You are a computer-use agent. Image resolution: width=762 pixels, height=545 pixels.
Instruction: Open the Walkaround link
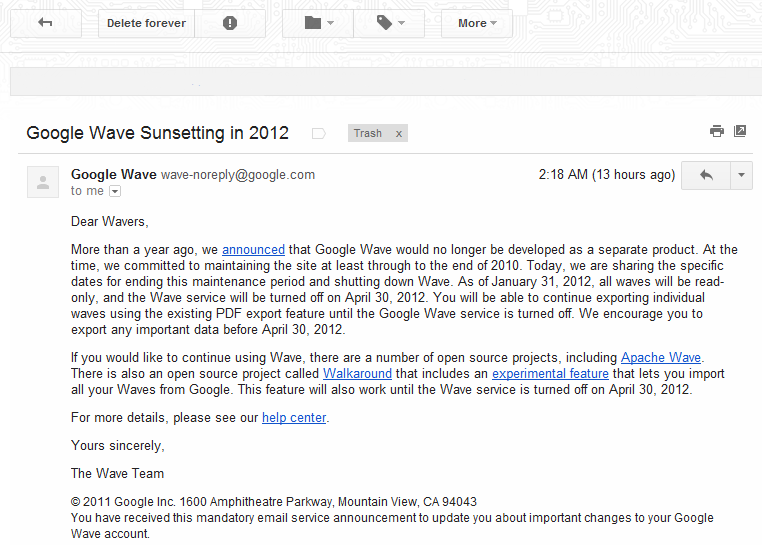coord(357,374)
